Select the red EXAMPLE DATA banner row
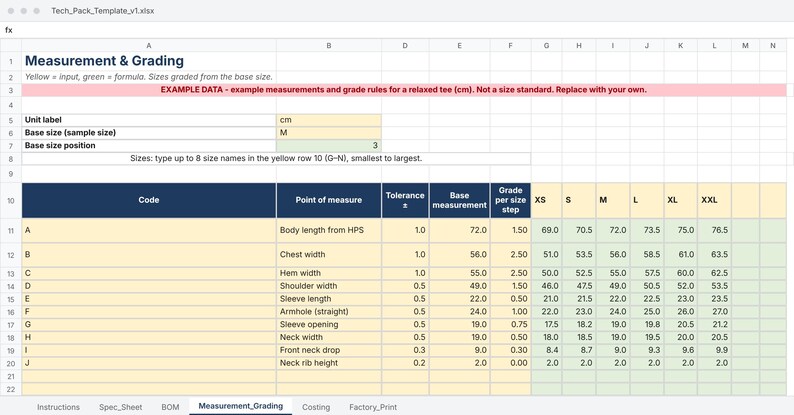794x415 pixels. [404, 90]
